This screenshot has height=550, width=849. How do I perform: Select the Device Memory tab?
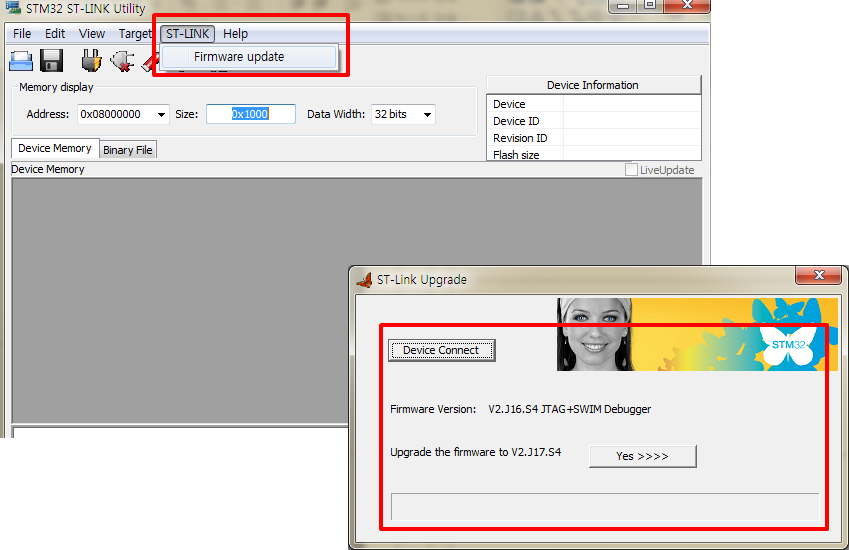pyautogui.click(x=55, y=148)
